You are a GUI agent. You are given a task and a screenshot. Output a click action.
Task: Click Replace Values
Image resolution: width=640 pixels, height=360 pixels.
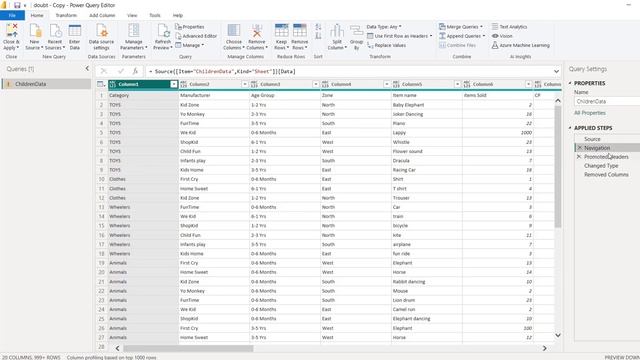[x=386, y=45]
